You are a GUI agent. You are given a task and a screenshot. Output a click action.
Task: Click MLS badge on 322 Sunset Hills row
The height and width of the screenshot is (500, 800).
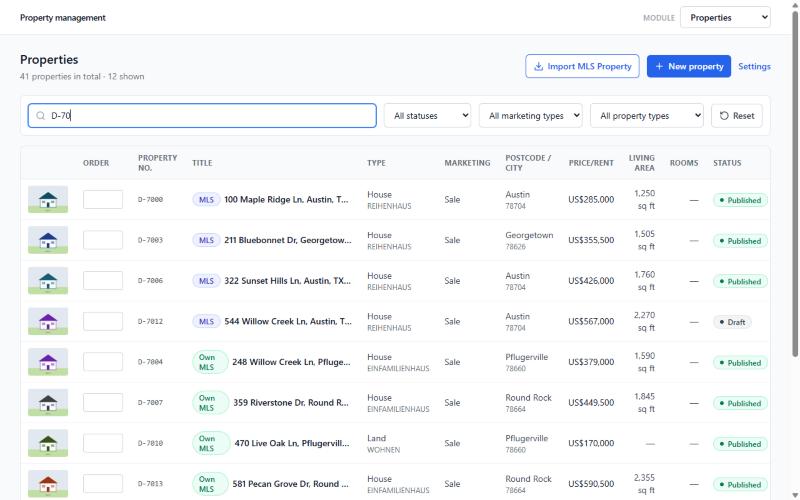point(206,281)
